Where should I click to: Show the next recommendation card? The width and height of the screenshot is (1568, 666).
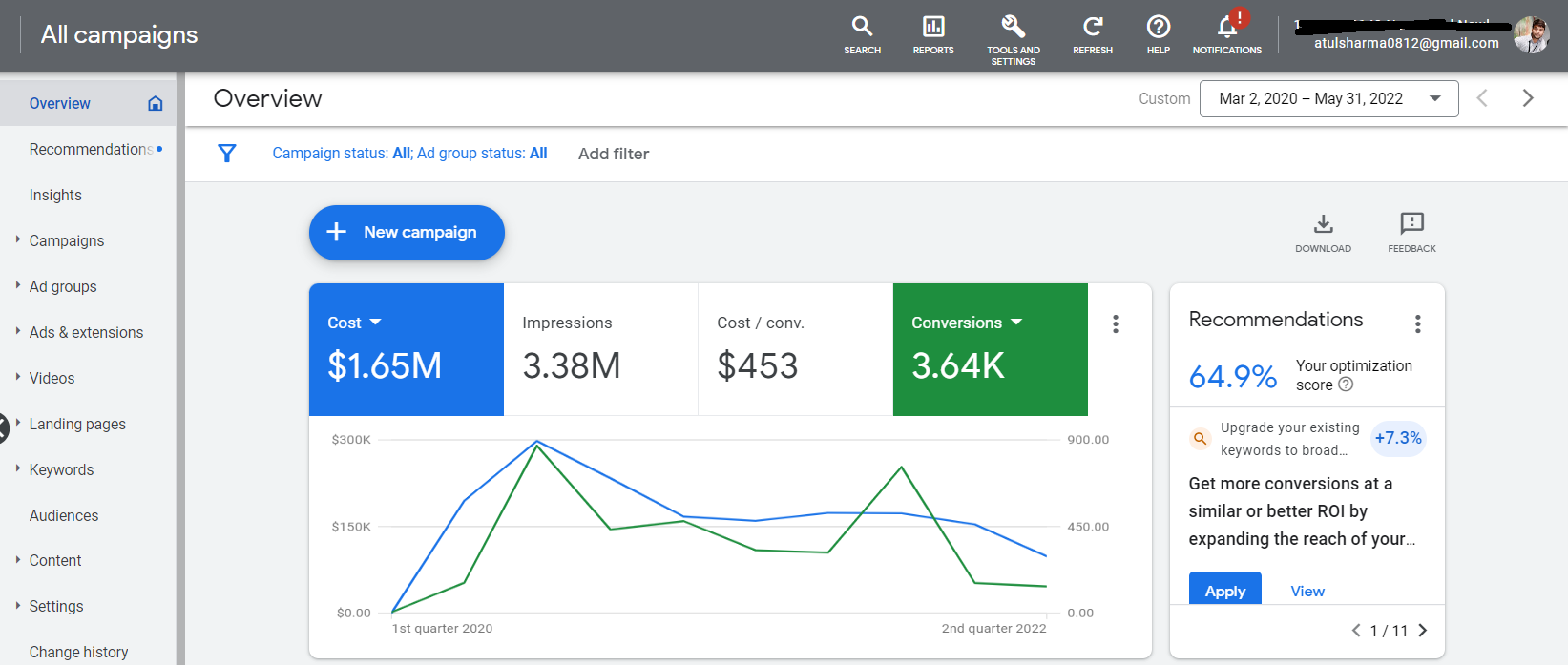1423,630
